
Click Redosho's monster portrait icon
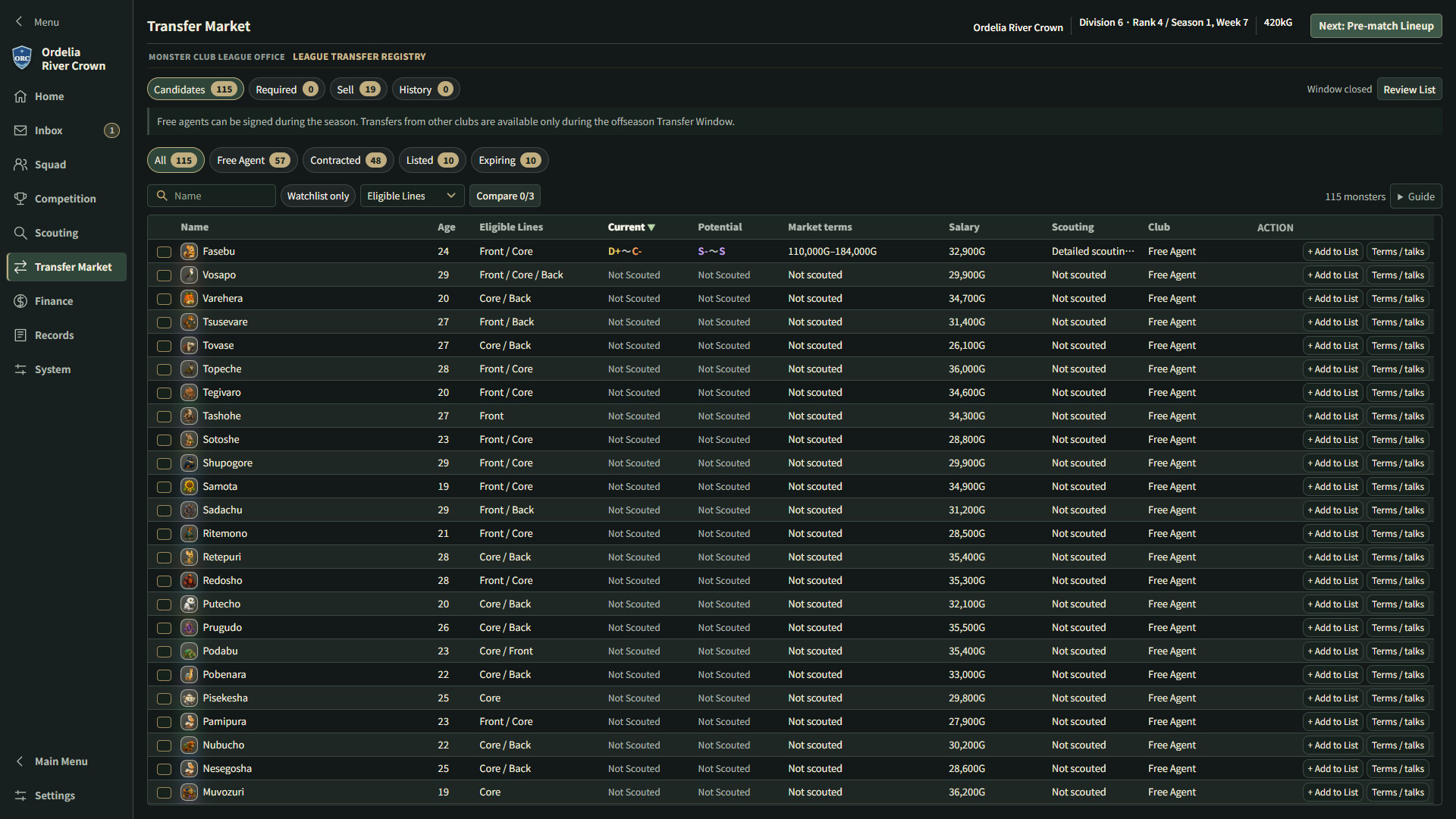click(189, 580)
